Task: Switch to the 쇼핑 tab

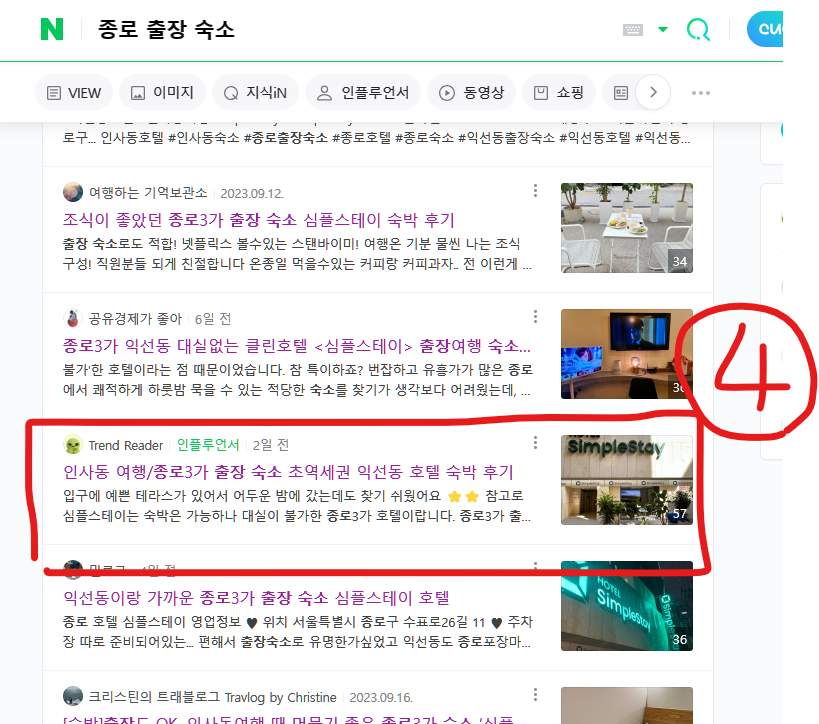Action: pos(558,93)
